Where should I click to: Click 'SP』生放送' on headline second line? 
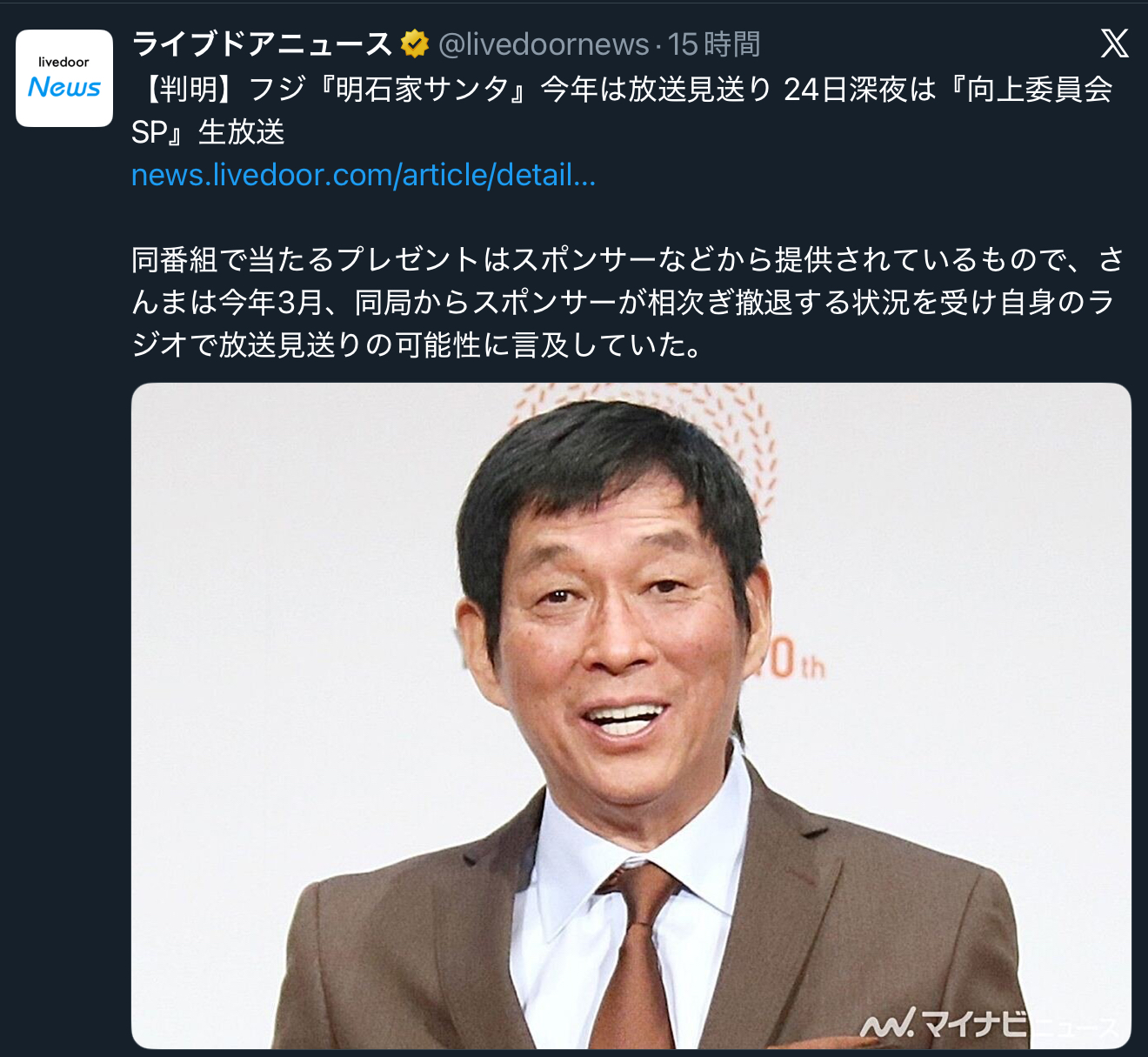pyautogui.click(x=208, y=132)
